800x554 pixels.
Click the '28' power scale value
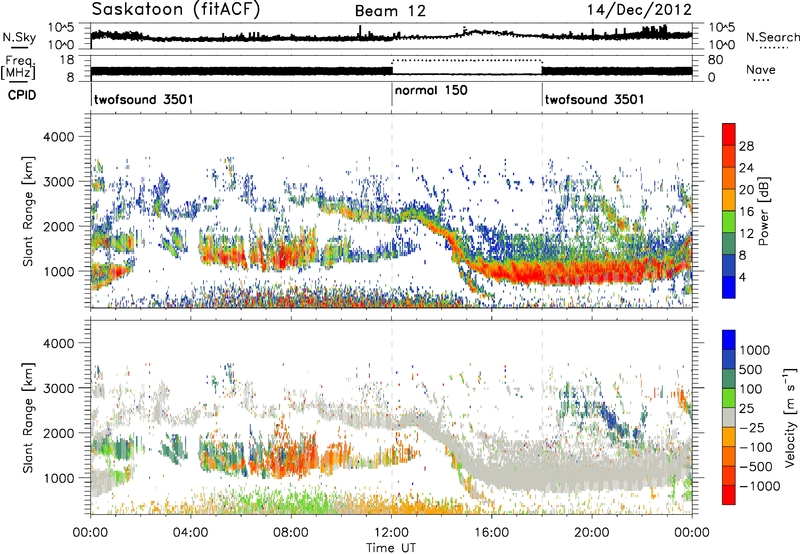(x=746, y=146)
